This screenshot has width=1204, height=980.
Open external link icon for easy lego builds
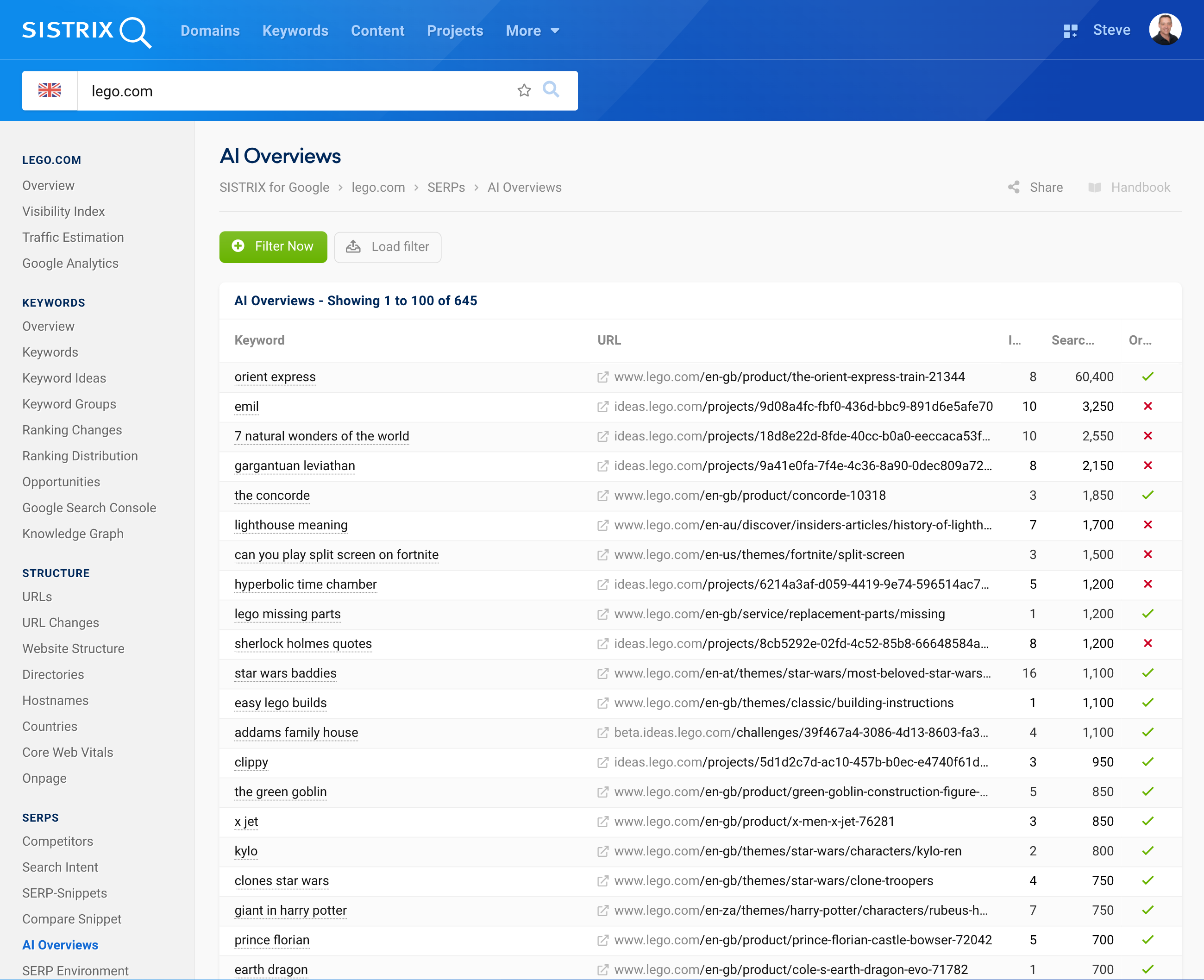tap(603, 703)
